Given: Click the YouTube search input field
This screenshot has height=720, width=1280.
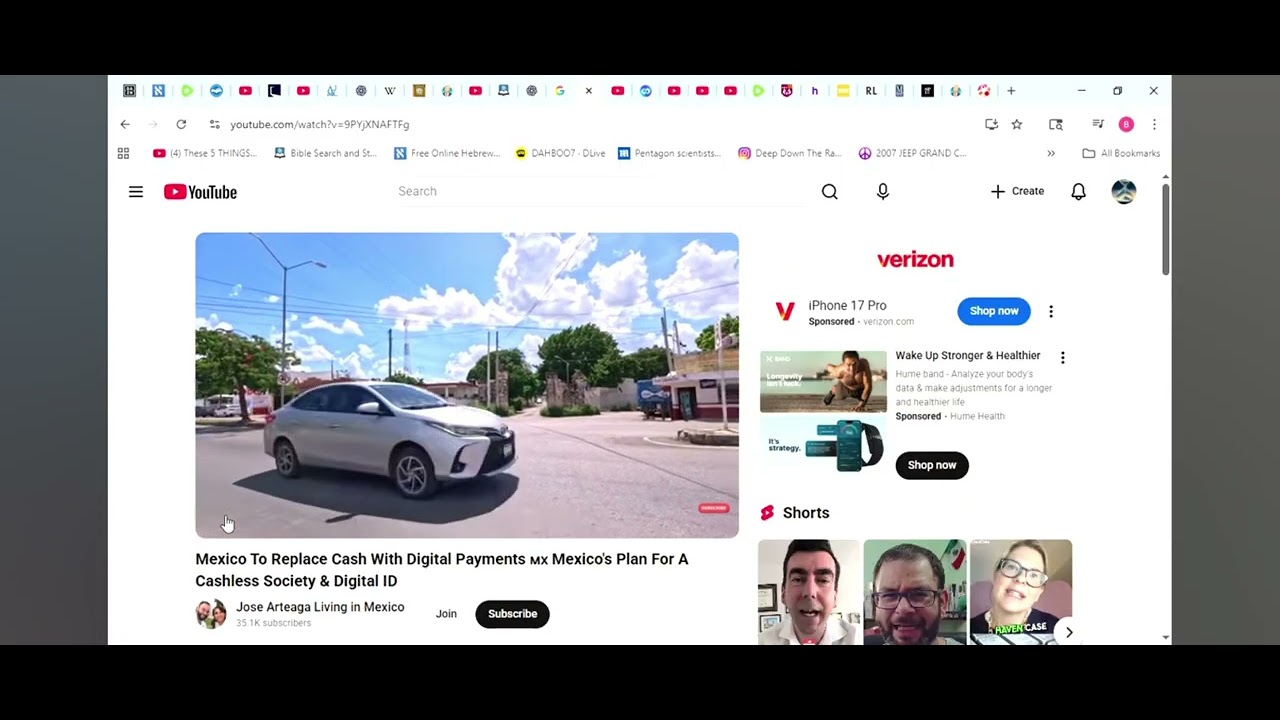Looking at the screenshot, I should coord(600,191).
